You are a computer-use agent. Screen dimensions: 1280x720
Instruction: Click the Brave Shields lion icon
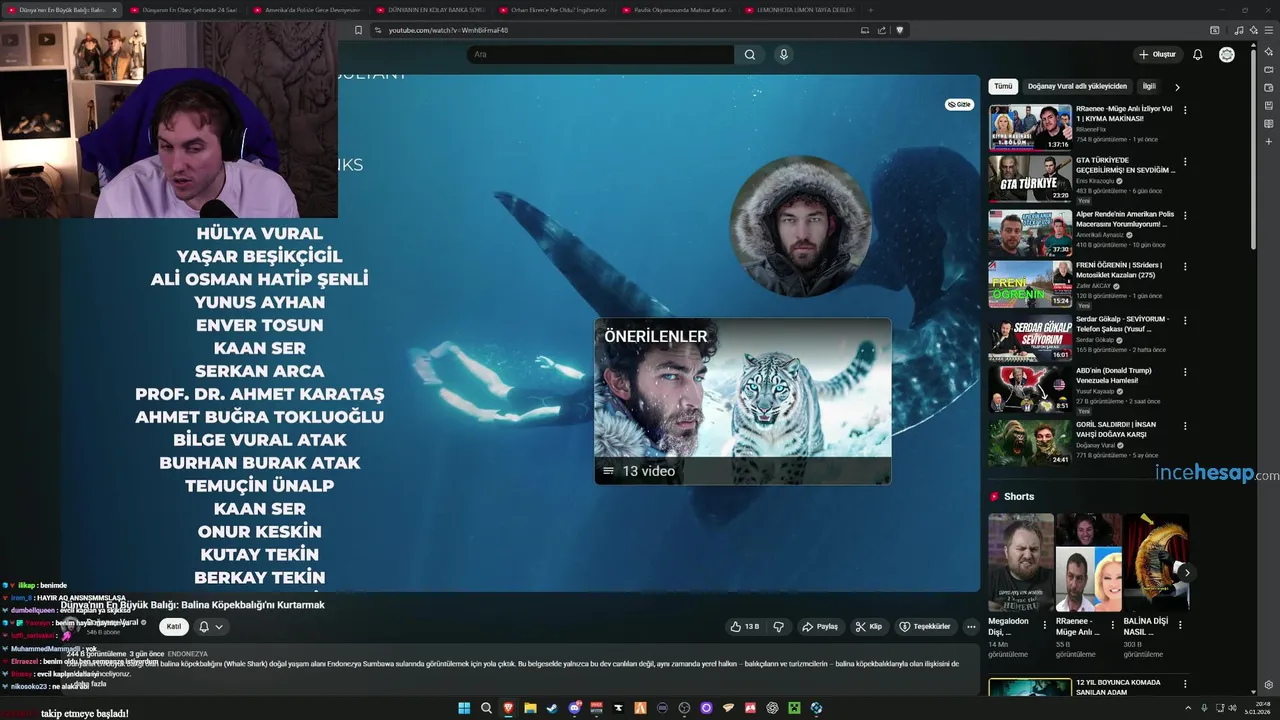pyautogui.click(x=899, y=30)
